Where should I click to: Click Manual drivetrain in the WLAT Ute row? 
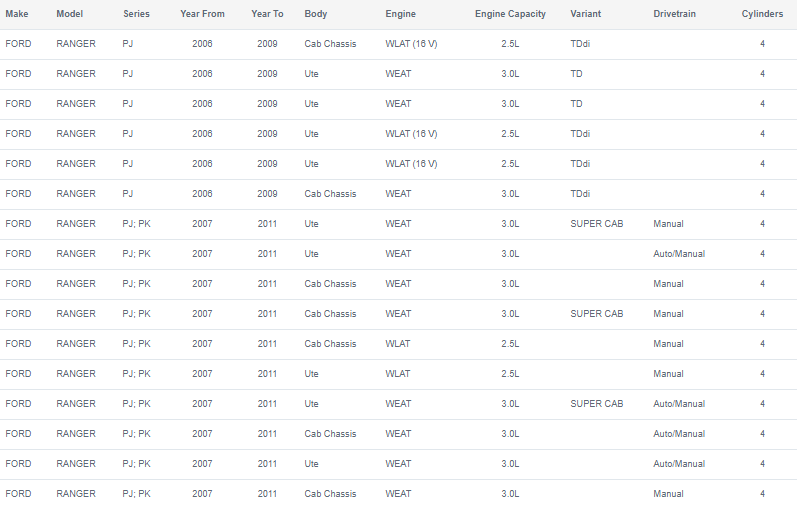click(668, 374)
